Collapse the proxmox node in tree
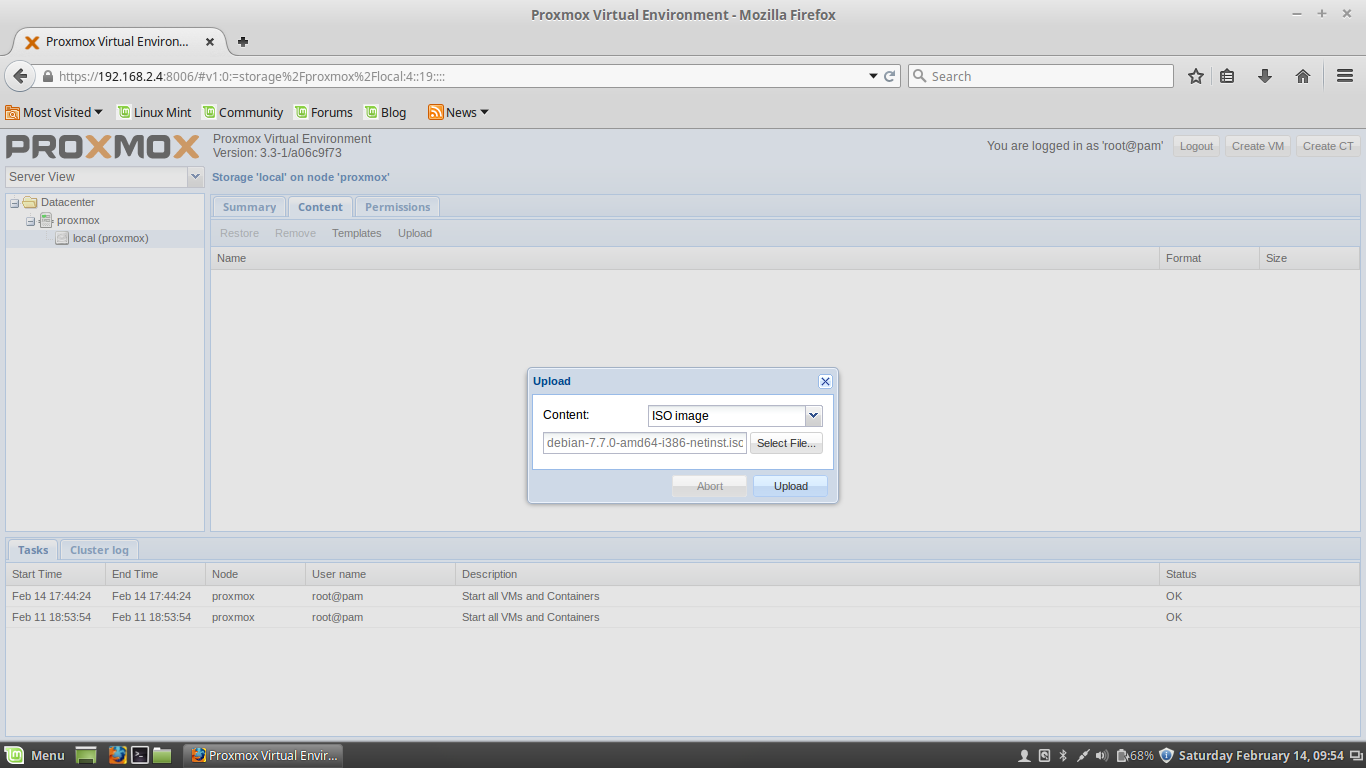The width and height of the screenshot is (1366, 768). pos(31,221)
